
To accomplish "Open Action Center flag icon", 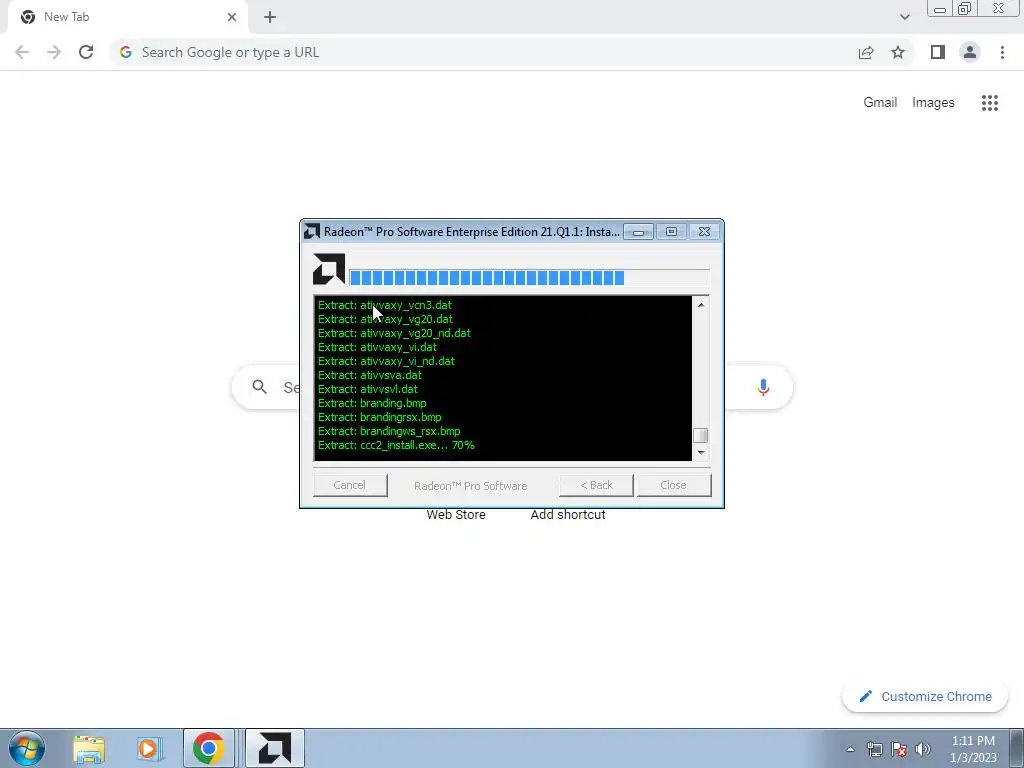I will [x=899, y=749].
